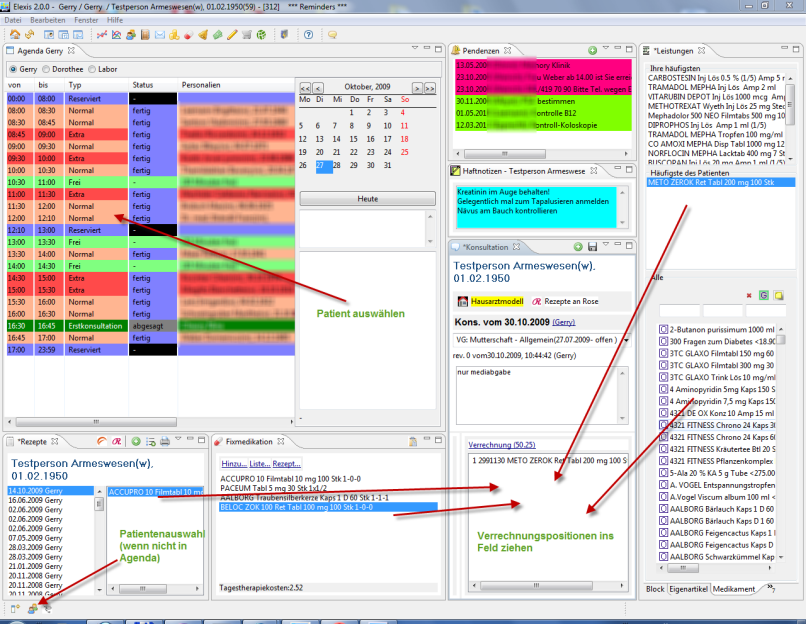
Task: Click the yellow note icon in Leistungen filter
Action: point(779,295)
